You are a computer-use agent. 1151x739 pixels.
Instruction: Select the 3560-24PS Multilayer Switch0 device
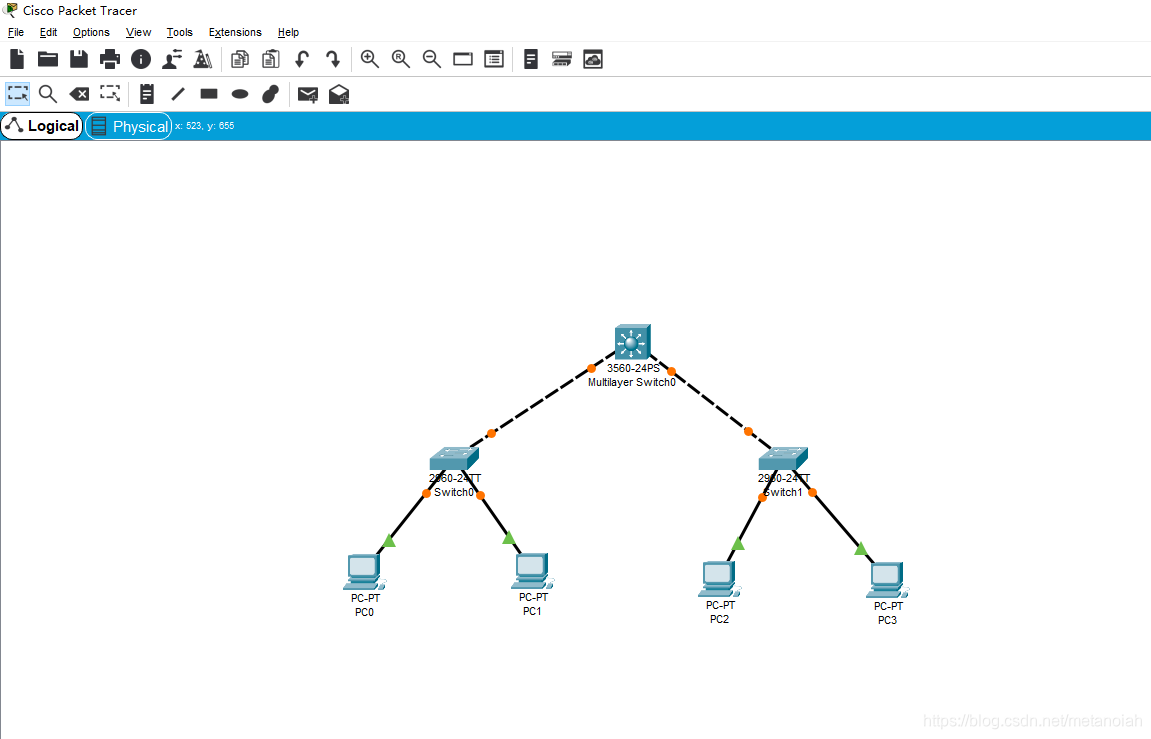(632, 342)
